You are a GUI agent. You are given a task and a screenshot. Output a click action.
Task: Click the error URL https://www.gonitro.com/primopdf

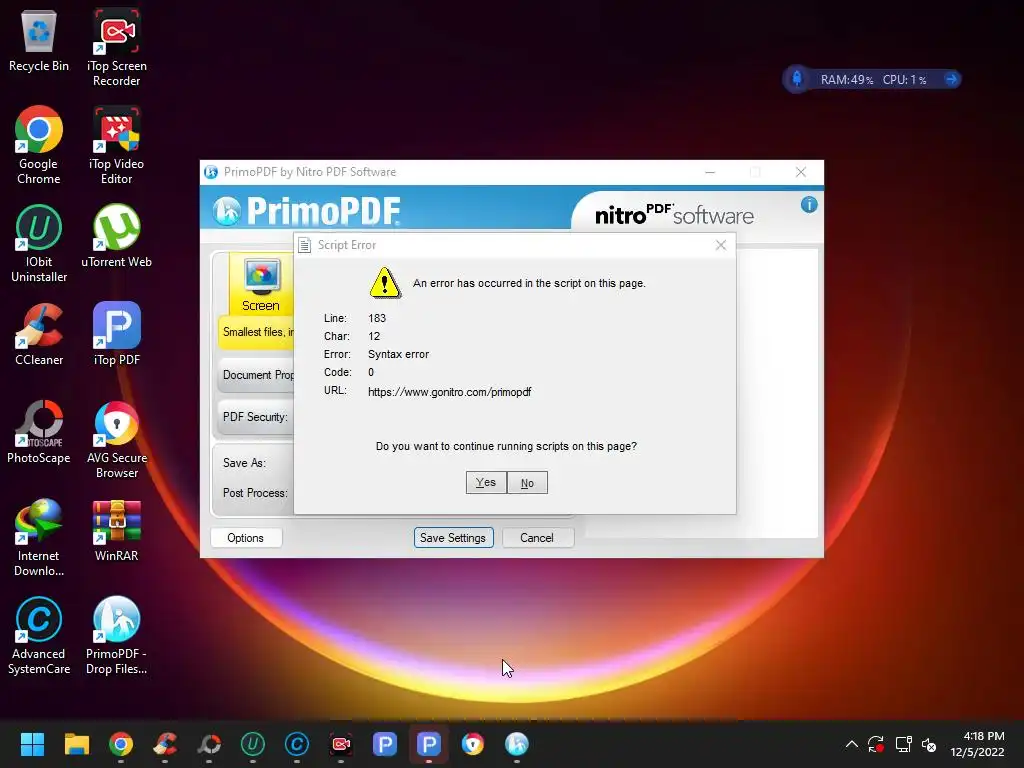(x=449, y=392)
